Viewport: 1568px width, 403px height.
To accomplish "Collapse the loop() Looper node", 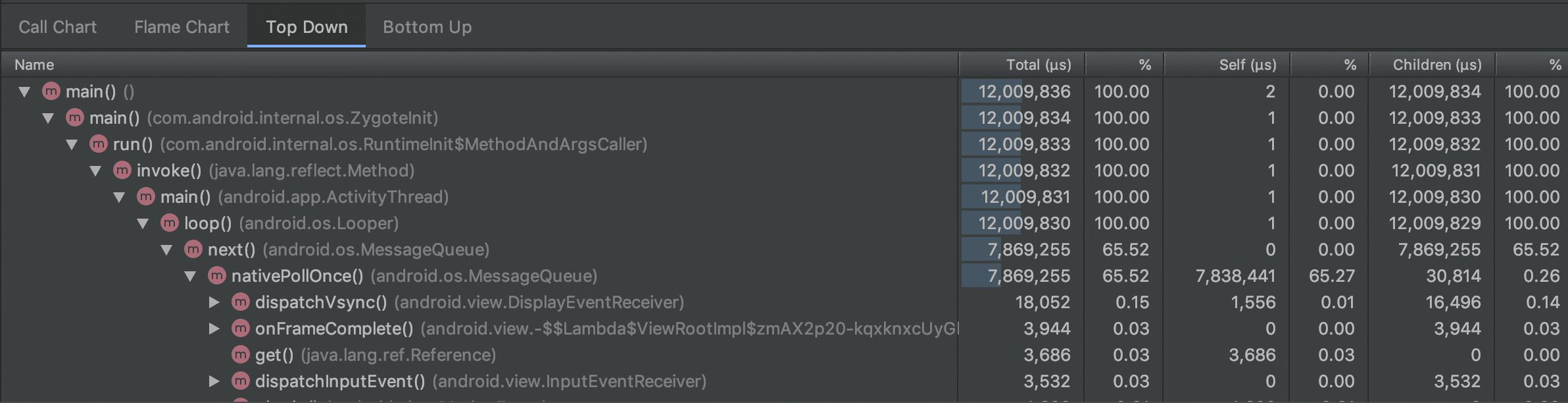I will pyautogui.click(x=143, y=223).
